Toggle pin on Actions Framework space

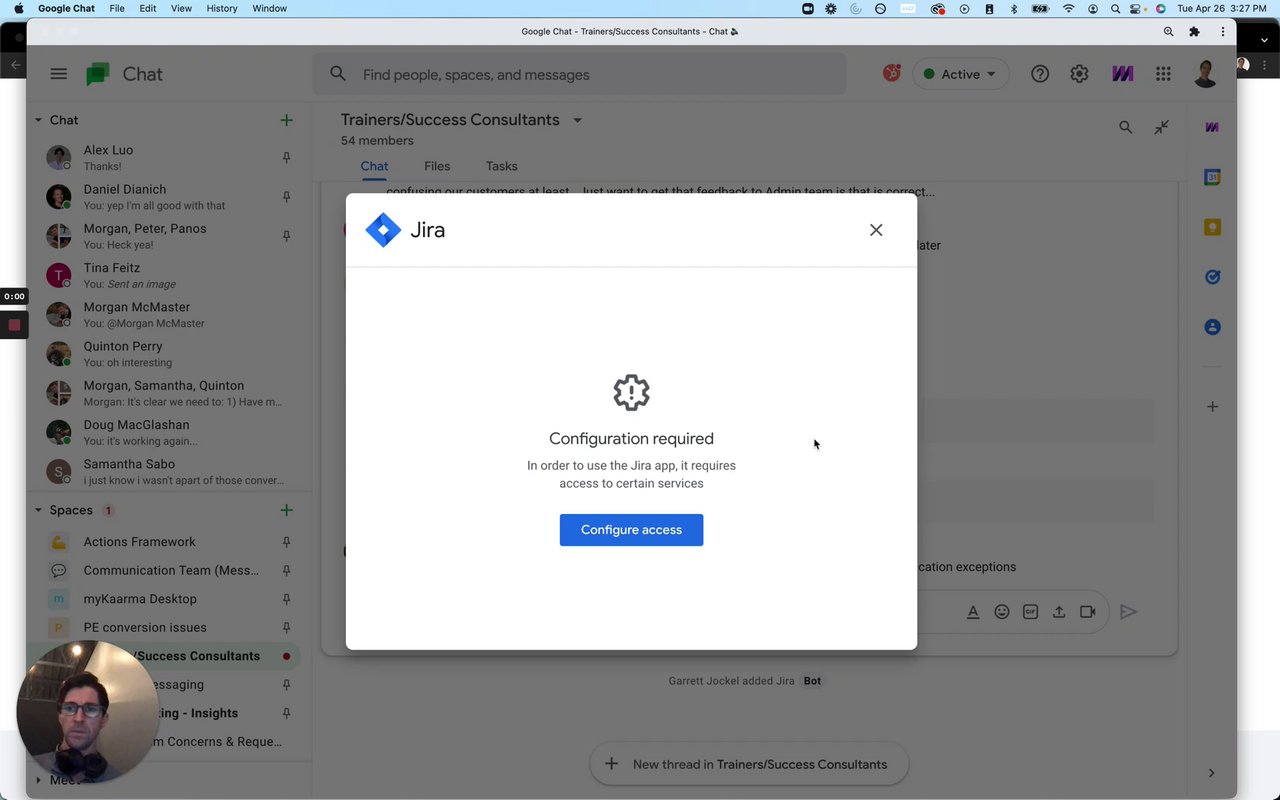(286, 542)
